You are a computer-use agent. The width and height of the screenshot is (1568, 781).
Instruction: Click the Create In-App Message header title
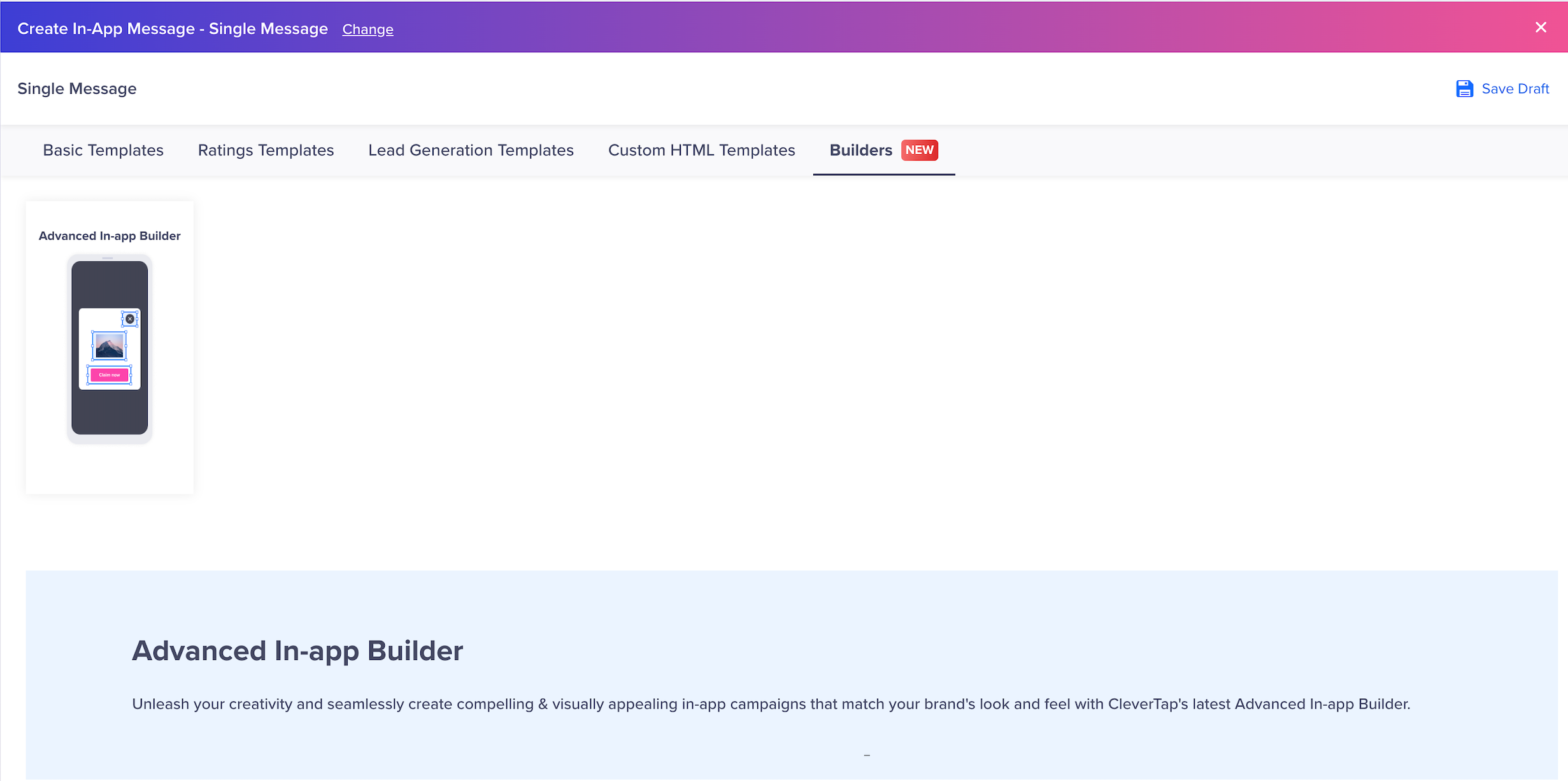tap(173, 29)
